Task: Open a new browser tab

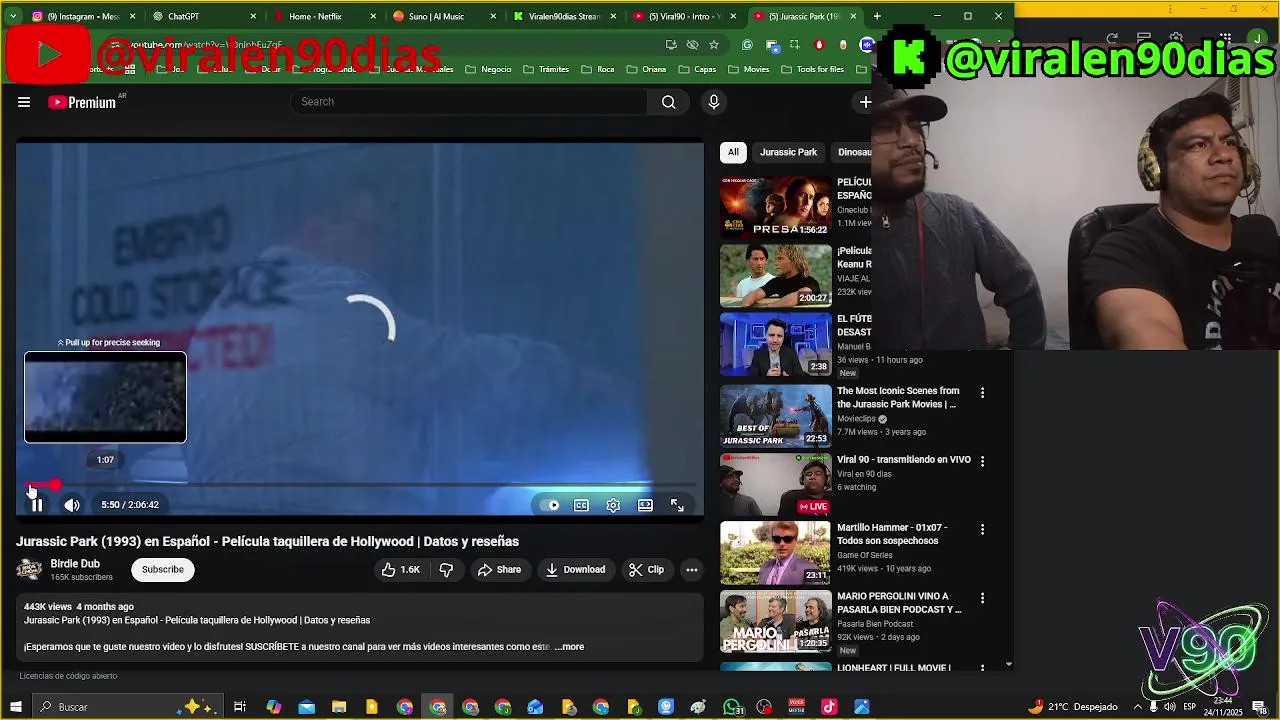Action: pos(877,16)
